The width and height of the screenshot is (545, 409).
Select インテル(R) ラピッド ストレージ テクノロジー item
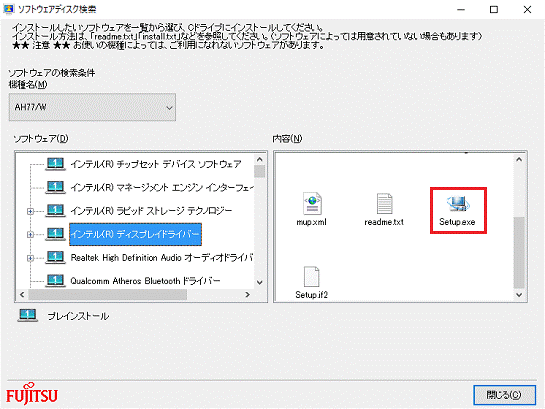(151, 211)
